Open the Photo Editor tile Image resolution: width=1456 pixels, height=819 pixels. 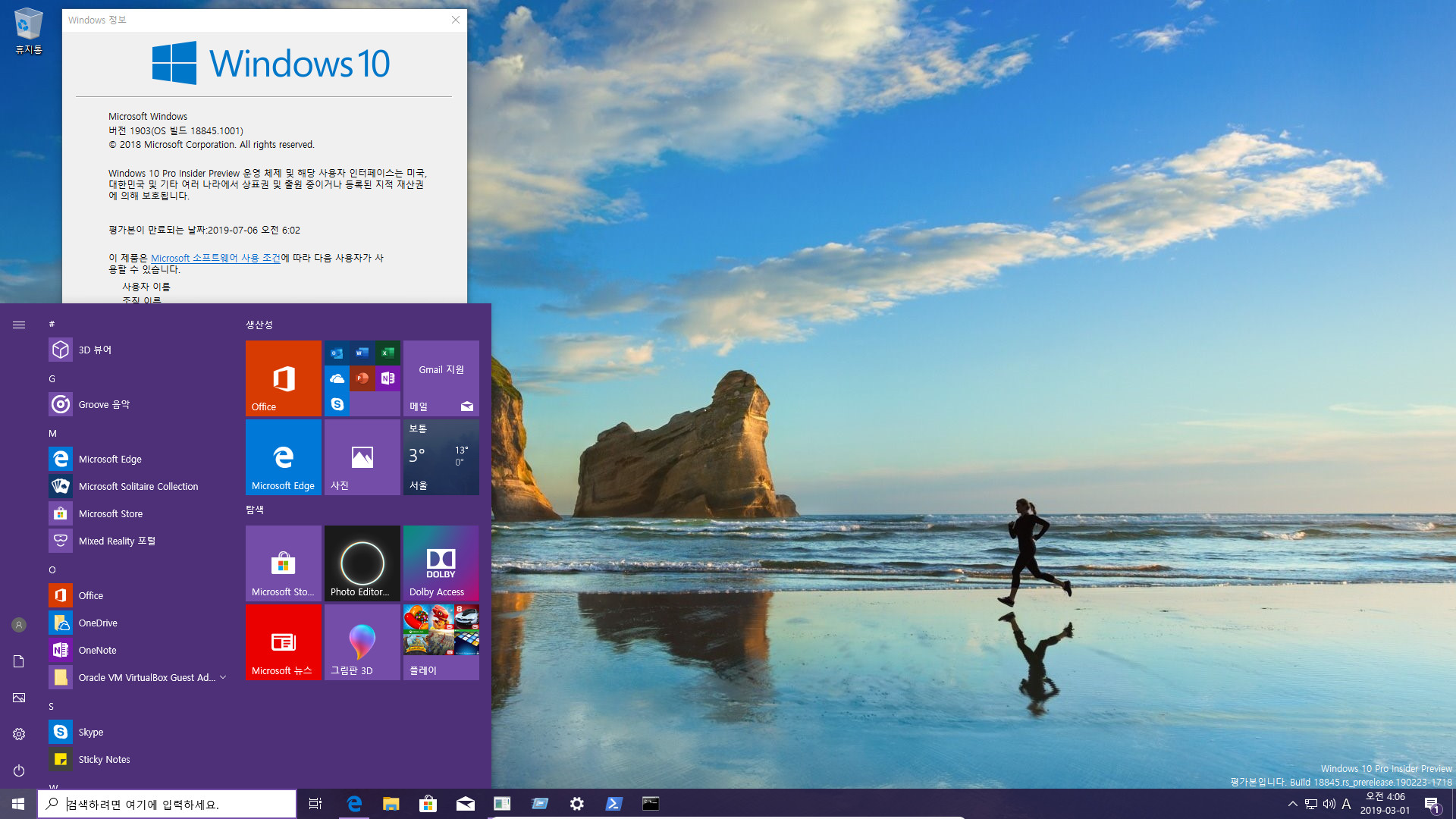(x=362, y=563)
